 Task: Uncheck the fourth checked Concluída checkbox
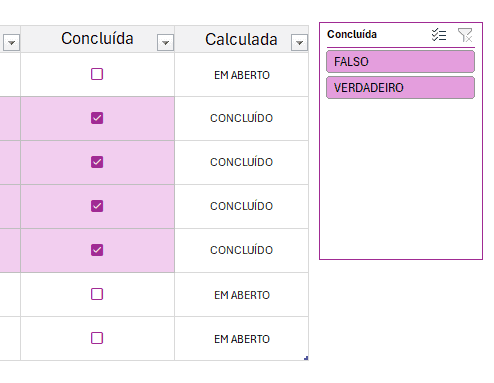[97, 250]
